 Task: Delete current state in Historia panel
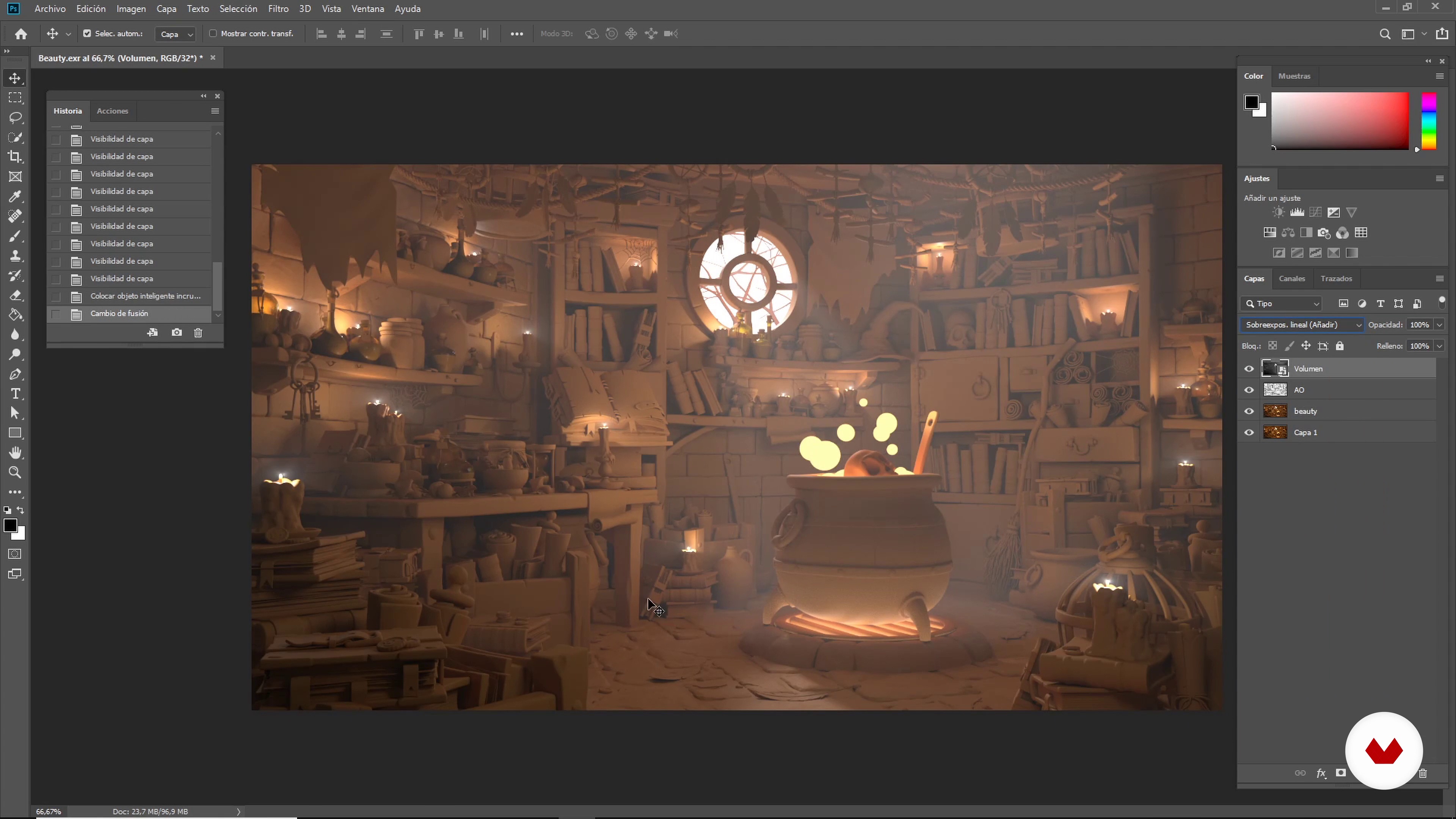pos(198,333)
